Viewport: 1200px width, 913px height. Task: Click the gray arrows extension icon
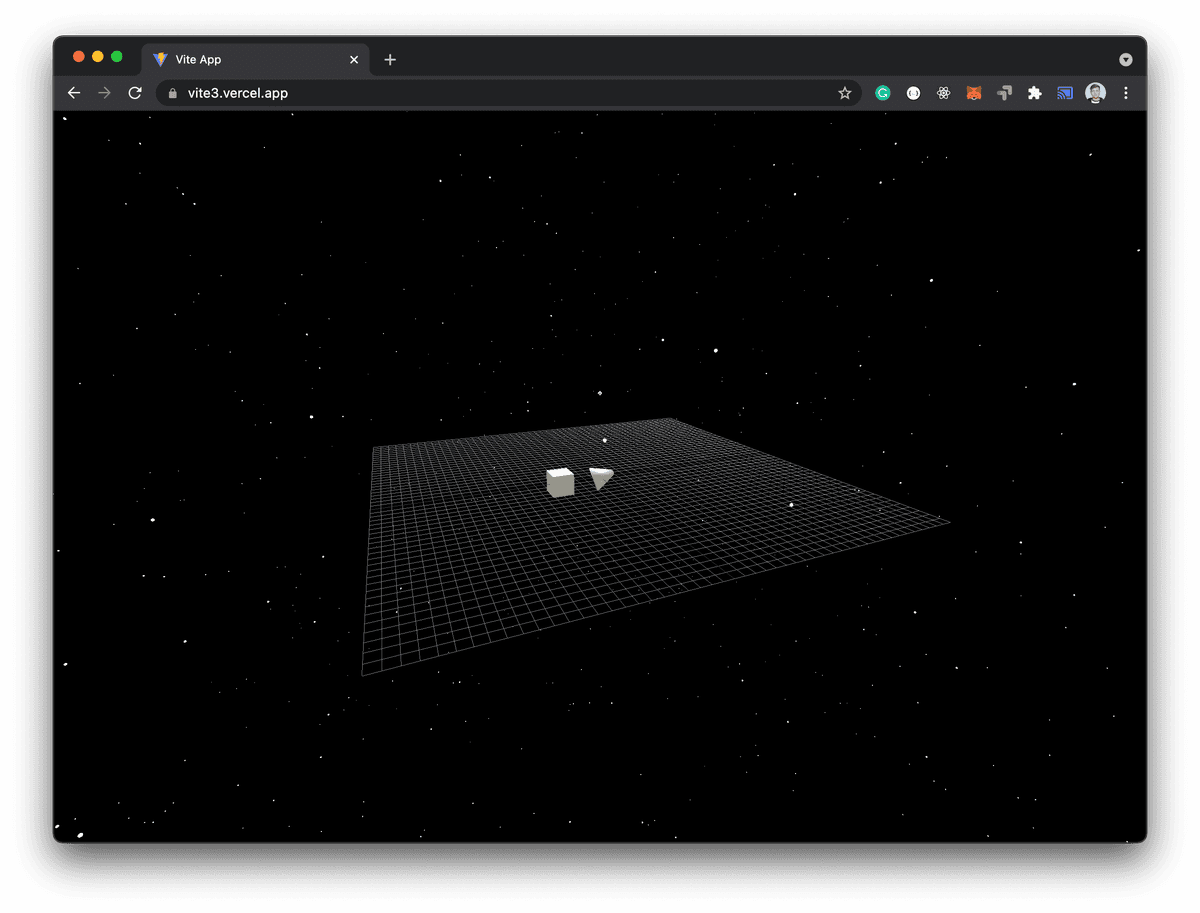point(1003,92)
